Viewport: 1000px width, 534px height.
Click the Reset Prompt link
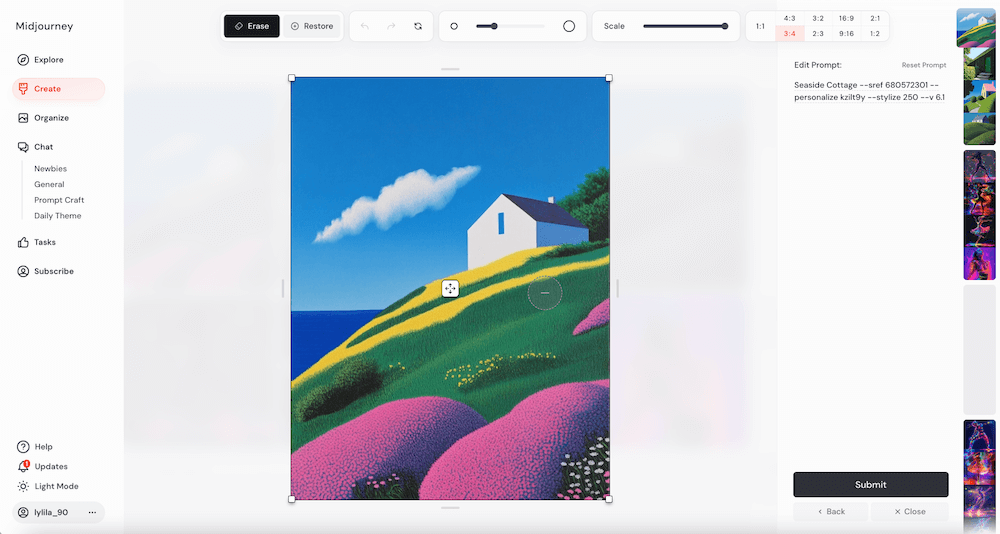(923, 65)
